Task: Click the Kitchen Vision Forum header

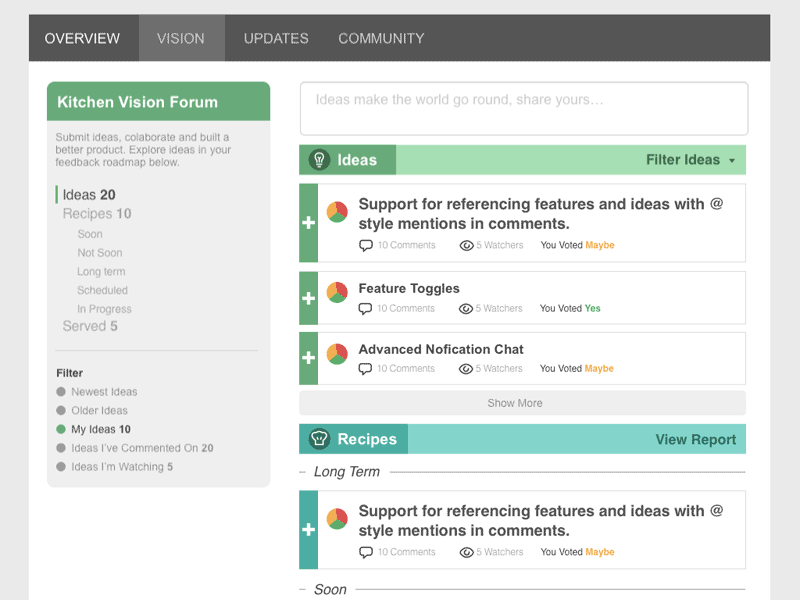Action: (159, 102)
